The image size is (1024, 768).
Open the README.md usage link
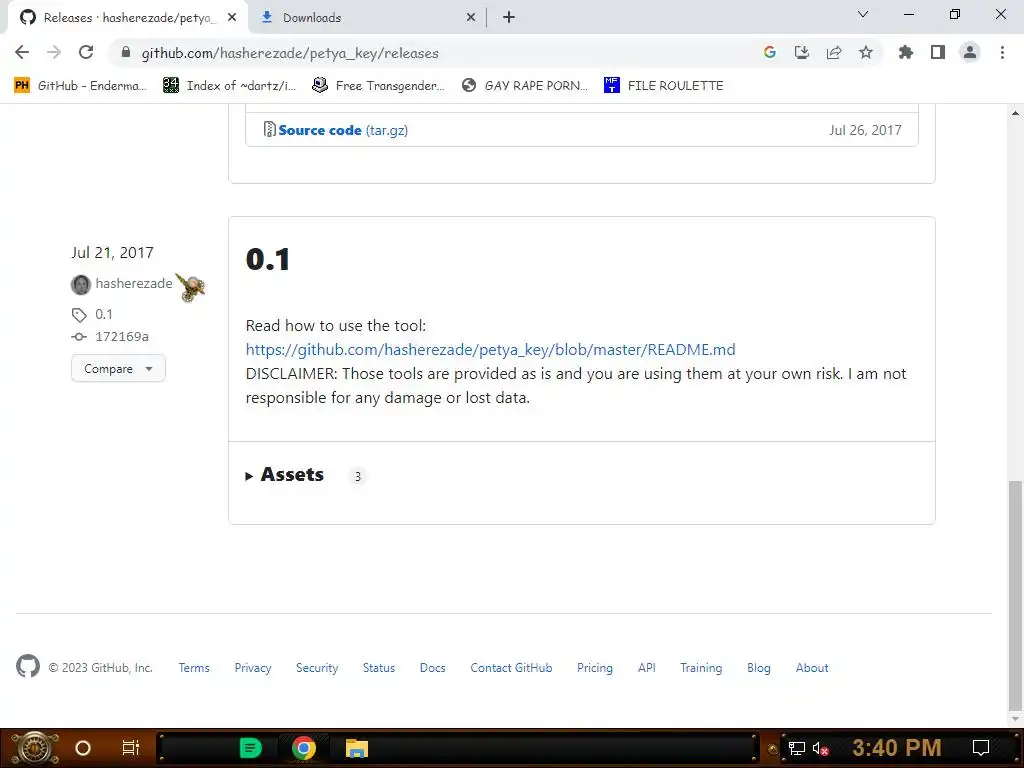pyautogui.click(x=490, y=349)
